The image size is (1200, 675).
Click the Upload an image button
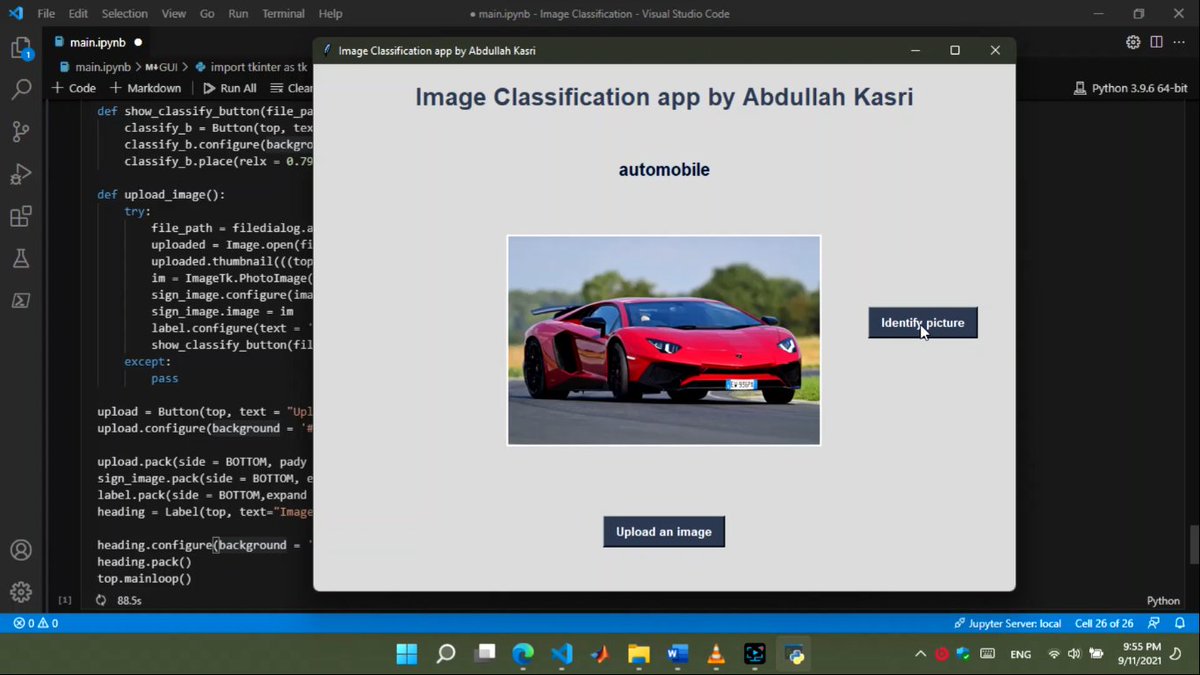(663, 531)
